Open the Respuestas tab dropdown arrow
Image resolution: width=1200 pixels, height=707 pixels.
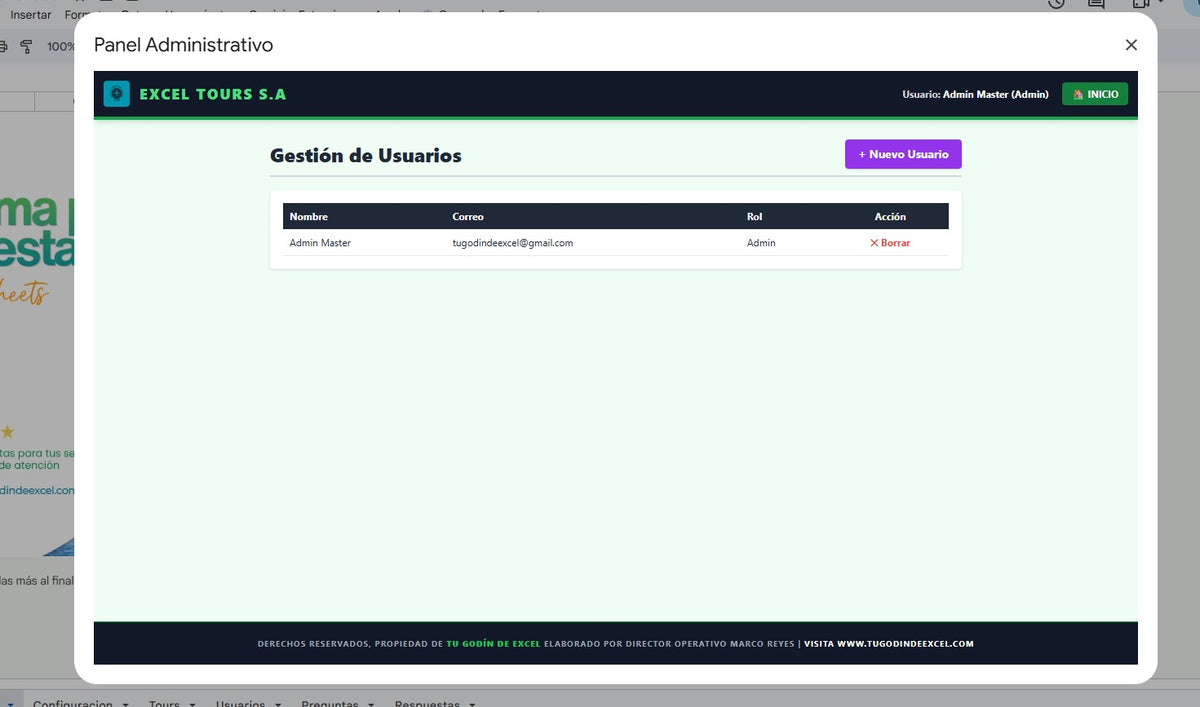point(472,704)
